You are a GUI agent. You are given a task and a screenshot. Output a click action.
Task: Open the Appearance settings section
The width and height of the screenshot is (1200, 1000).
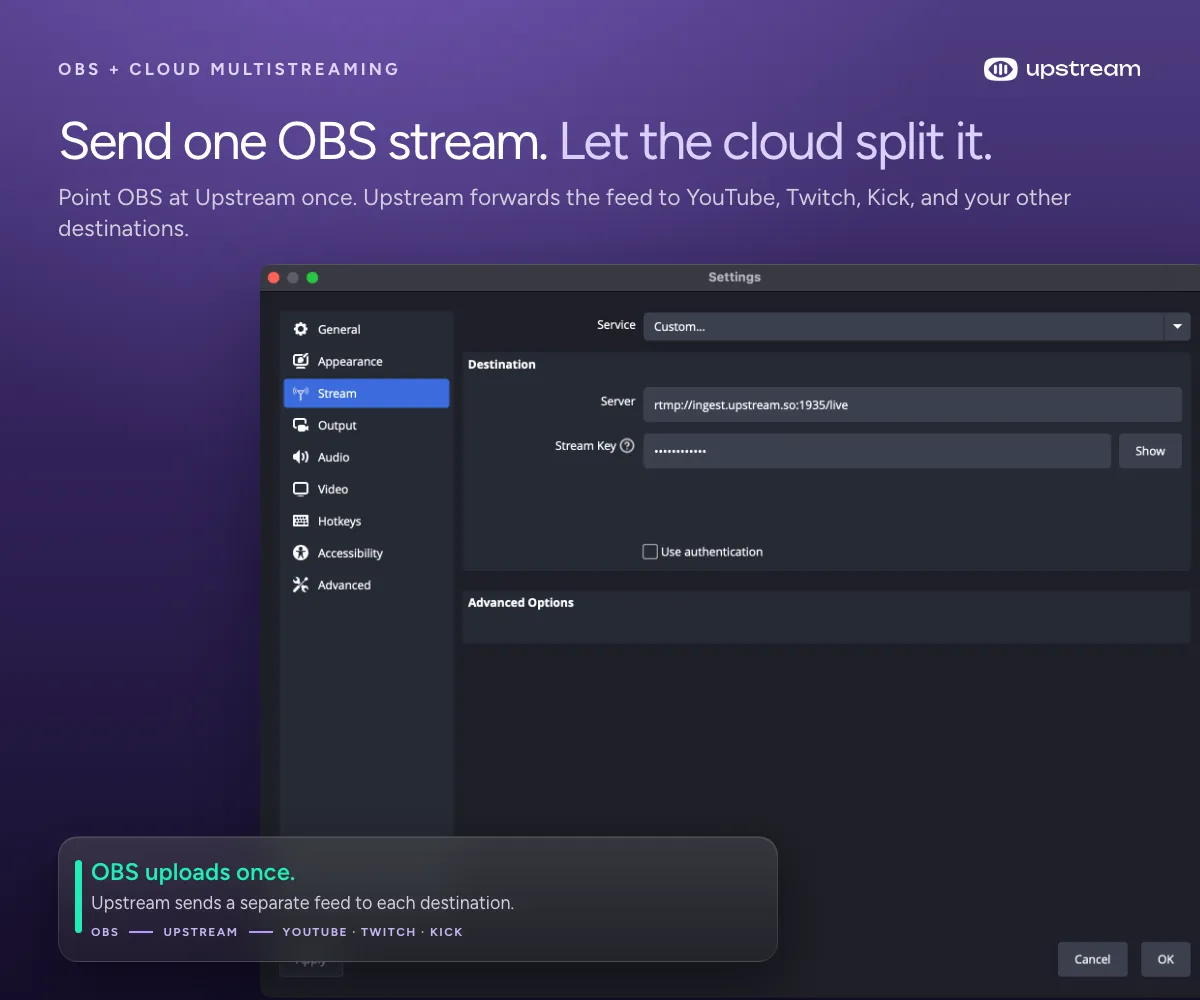pyautogui.click(x=366, y=361)
